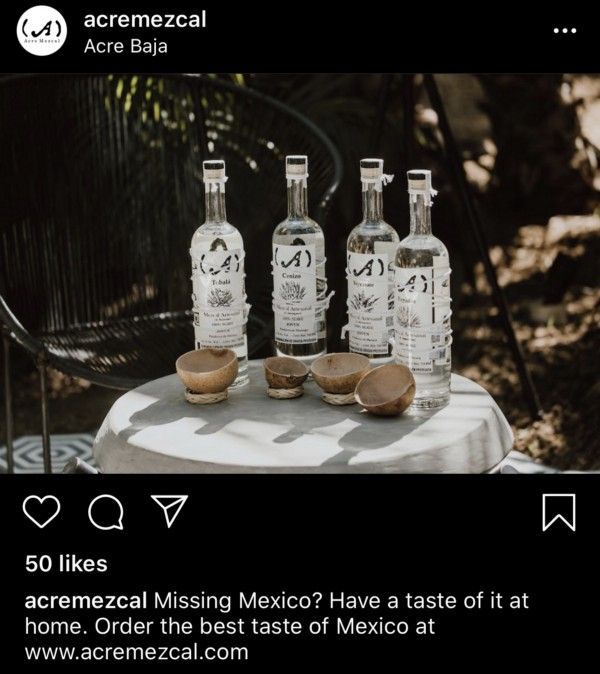Share the post using paper plane icon

click(169, 511)
